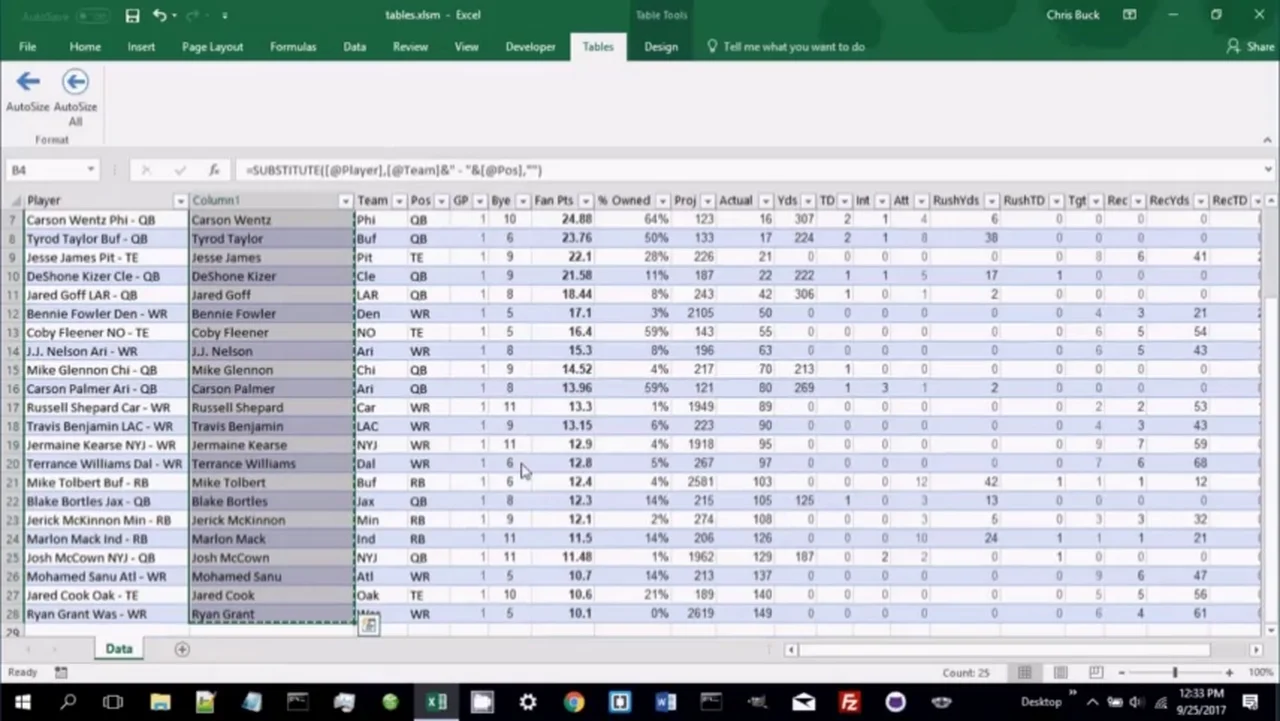Toggle the AutoSave switch

[92, 16]
